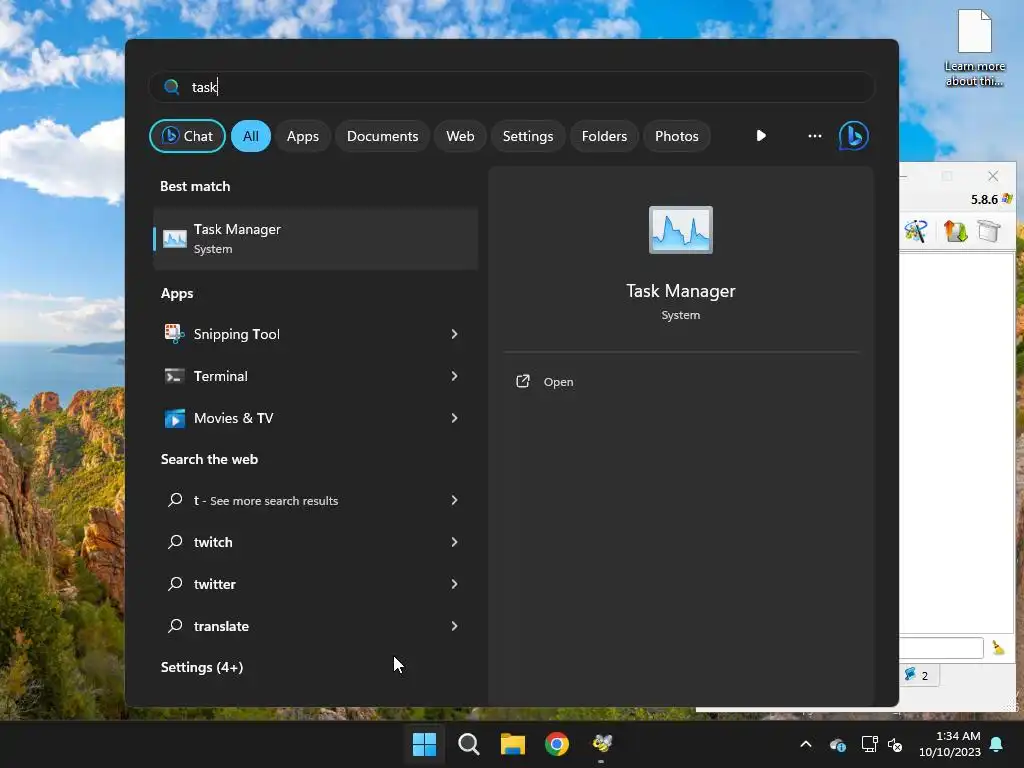Expand Snipping Tool result chevron

455,334
